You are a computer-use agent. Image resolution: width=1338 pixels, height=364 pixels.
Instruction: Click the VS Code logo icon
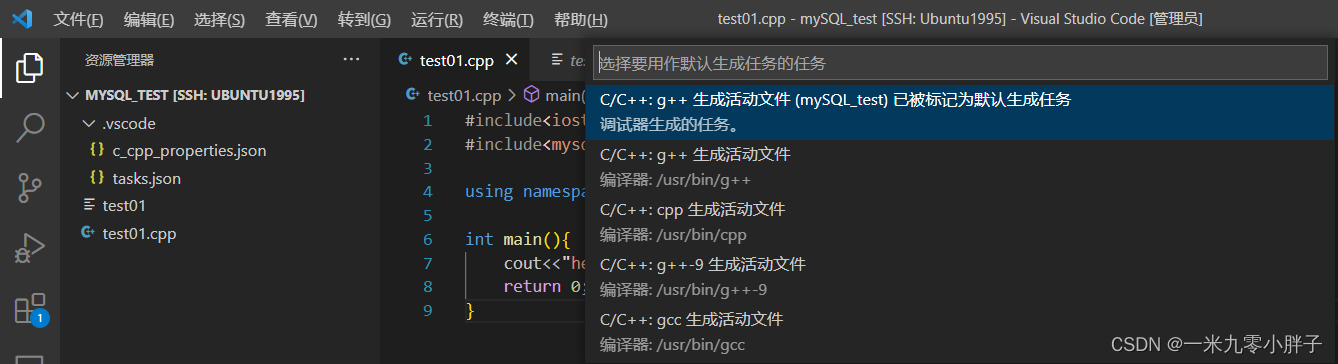pos(22,19)
